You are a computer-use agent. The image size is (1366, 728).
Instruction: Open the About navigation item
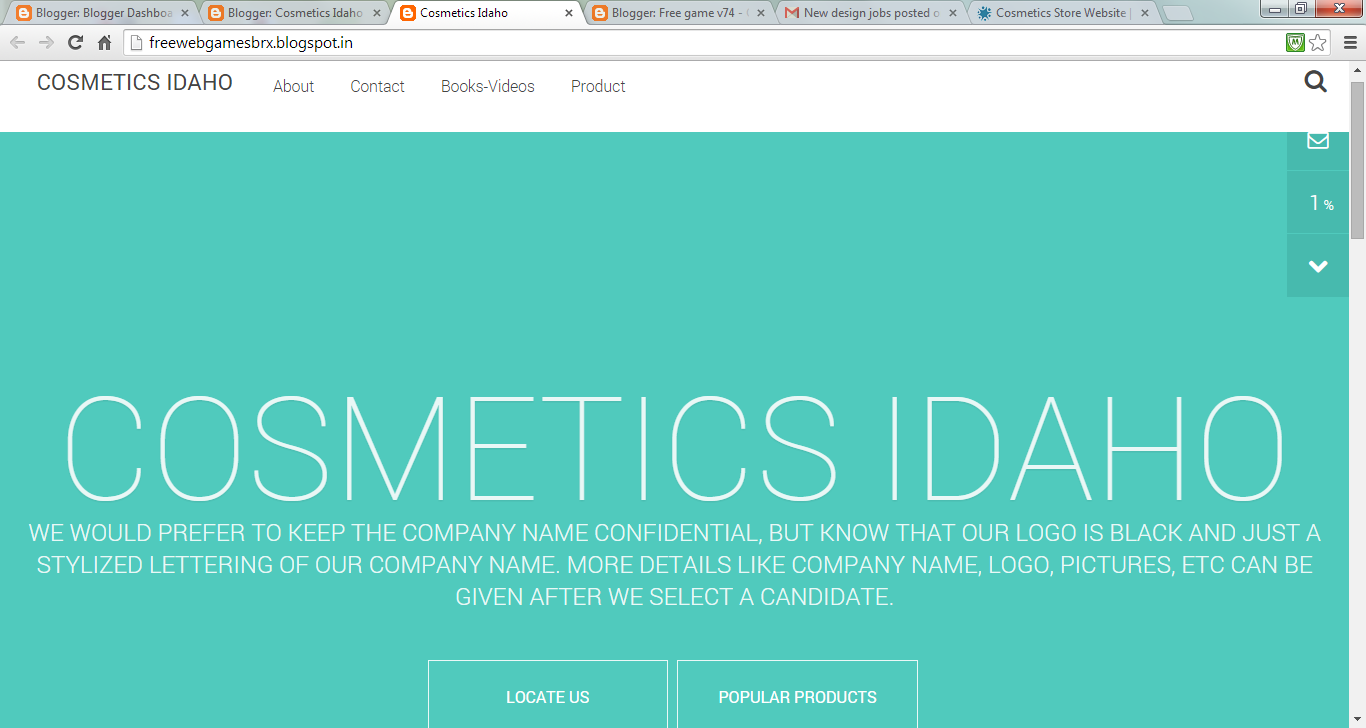293,86
